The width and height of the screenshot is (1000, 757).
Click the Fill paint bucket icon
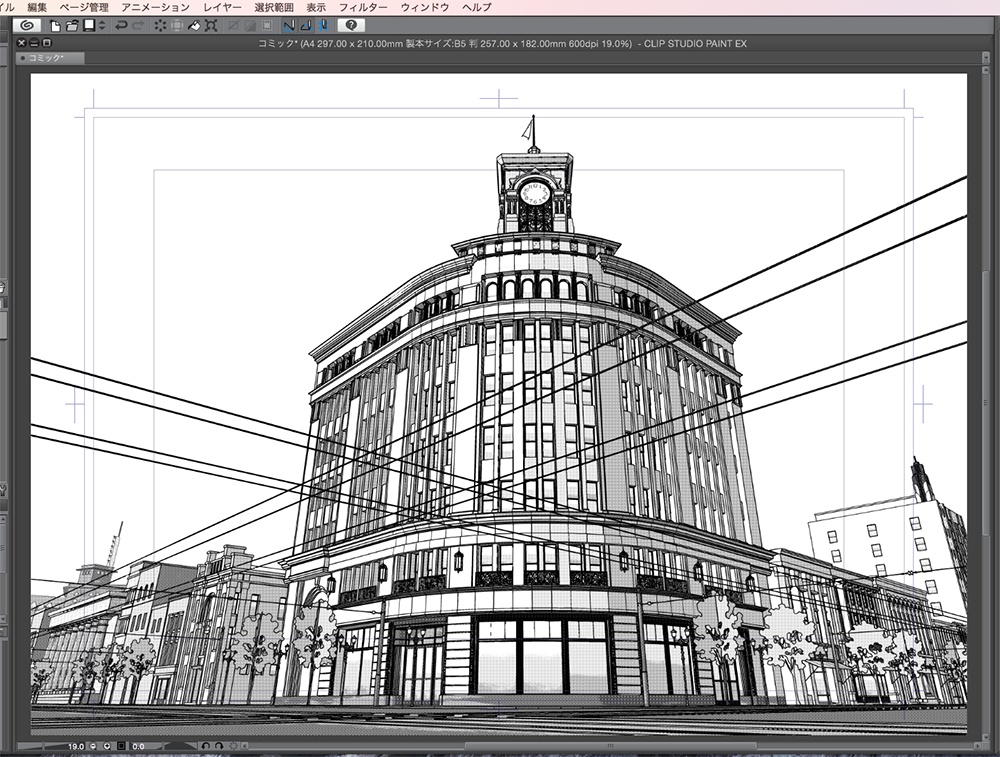pyautogui.click(x=194, y=25)
